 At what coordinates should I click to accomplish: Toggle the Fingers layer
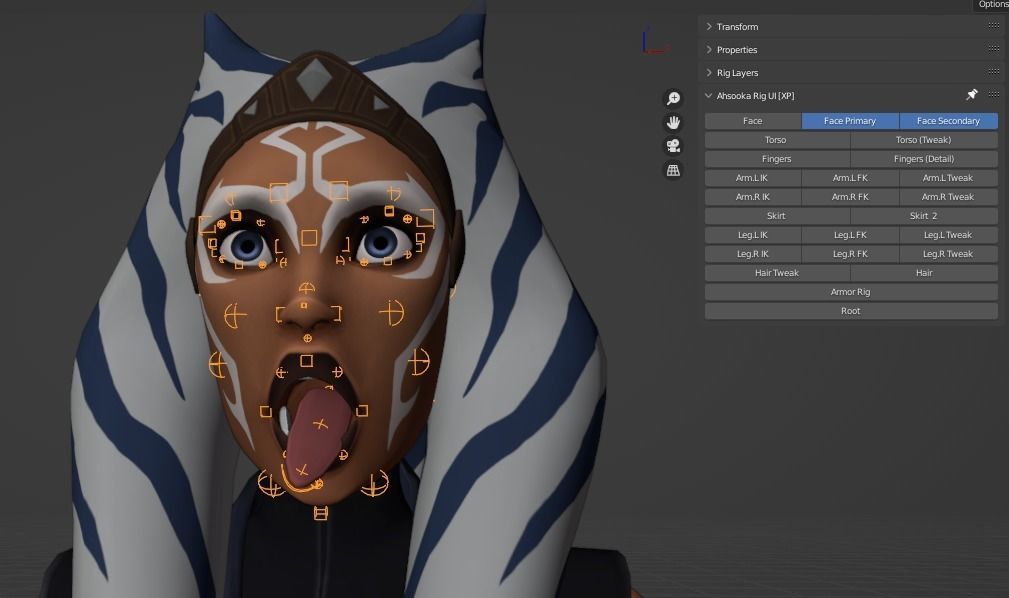777,158
